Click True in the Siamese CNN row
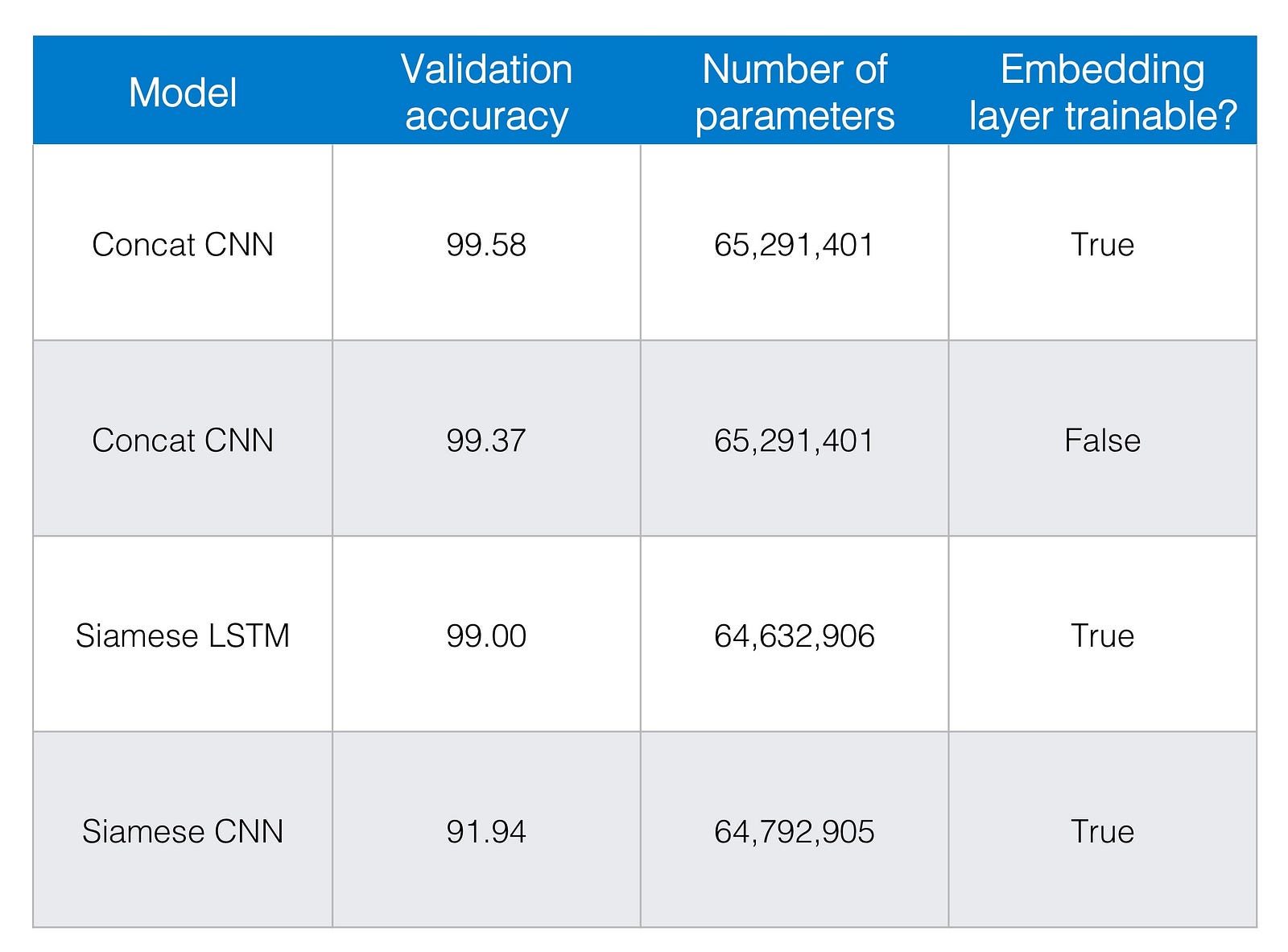The width and height of the screenshot is (1288, 952). pyautogui.click(x=1102, y=831)
